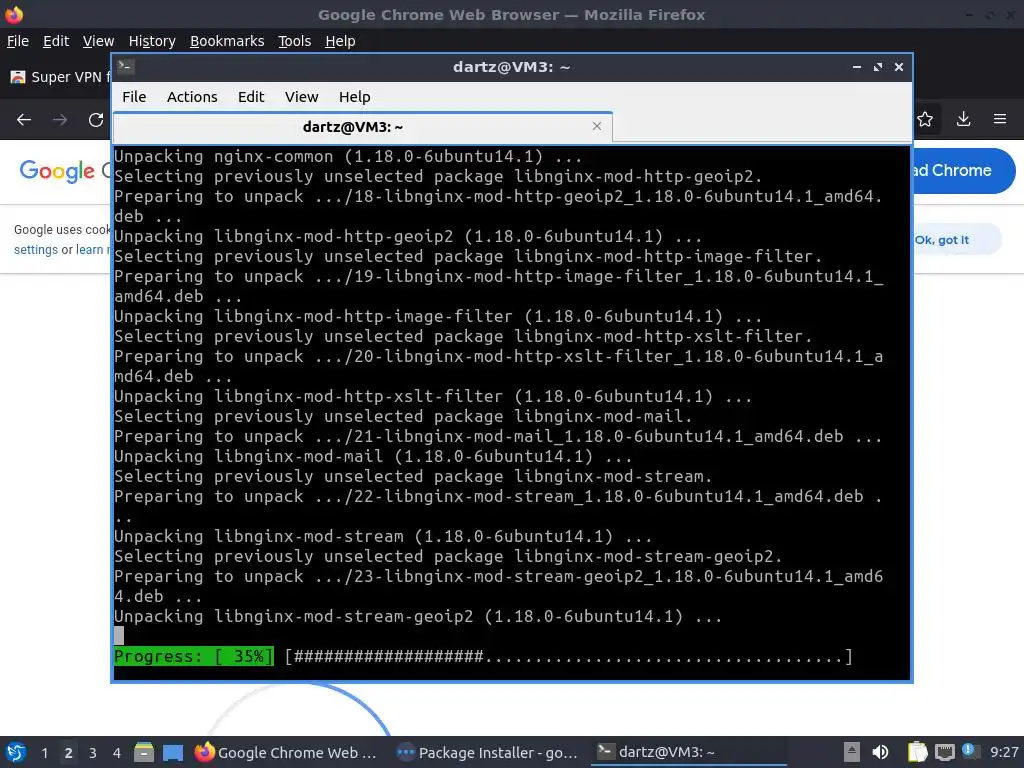Close the dartz@VM3 terminal tab
Image resolution: width=1024 pixels, height=768 pixels.
(x=596, y=126)
